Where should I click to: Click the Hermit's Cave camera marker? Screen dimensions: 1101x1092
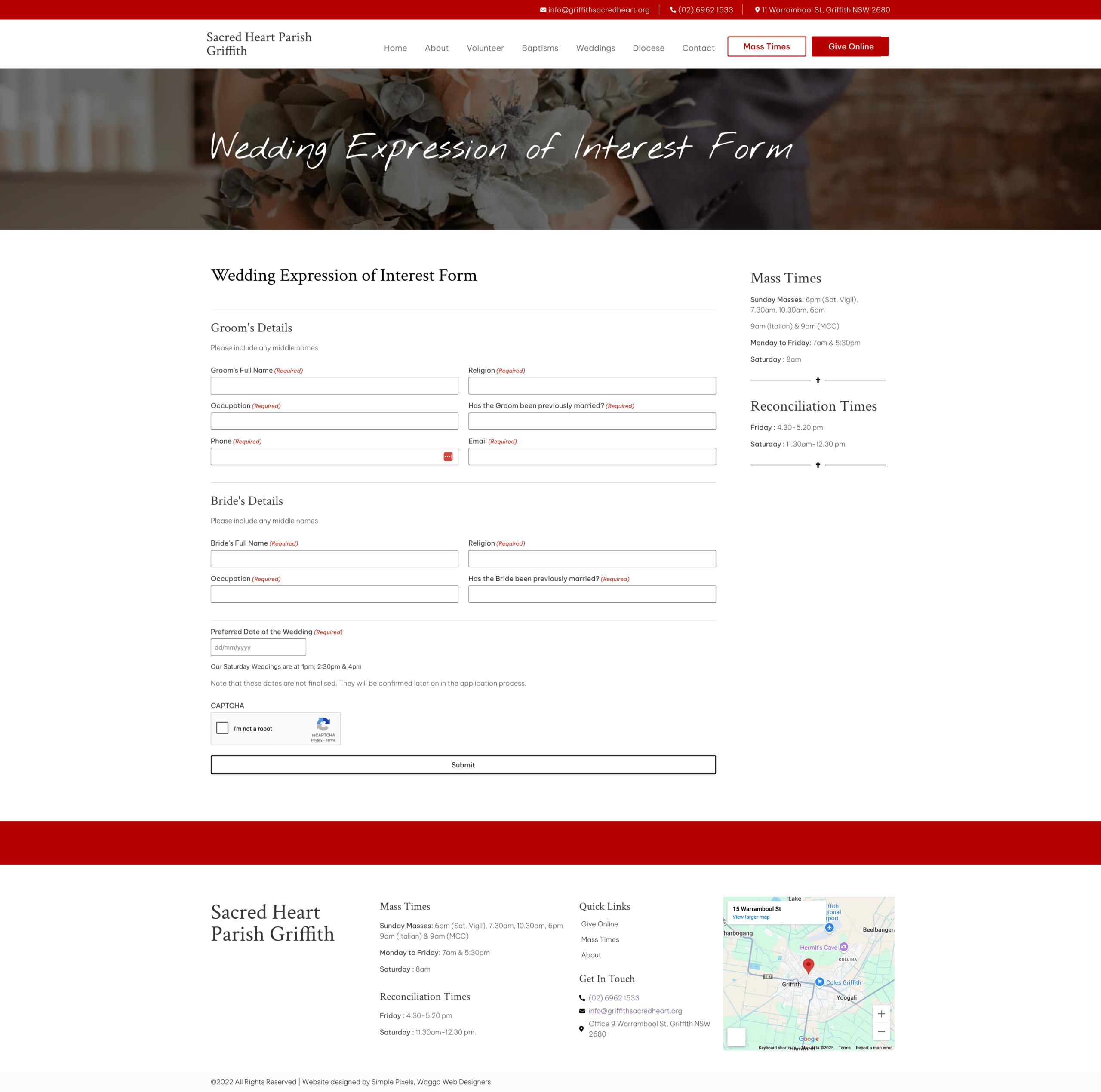pyautogui.click(x=843, y=947)
